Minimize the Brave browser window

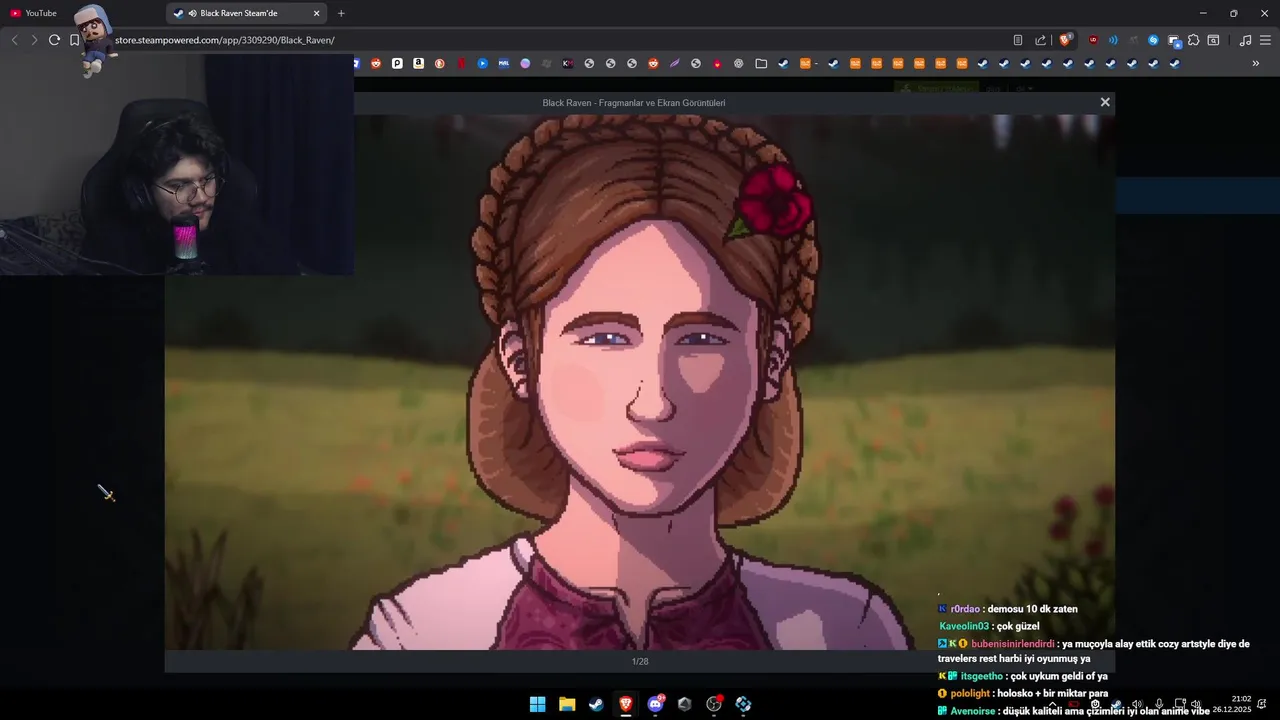click(1203, 13)
